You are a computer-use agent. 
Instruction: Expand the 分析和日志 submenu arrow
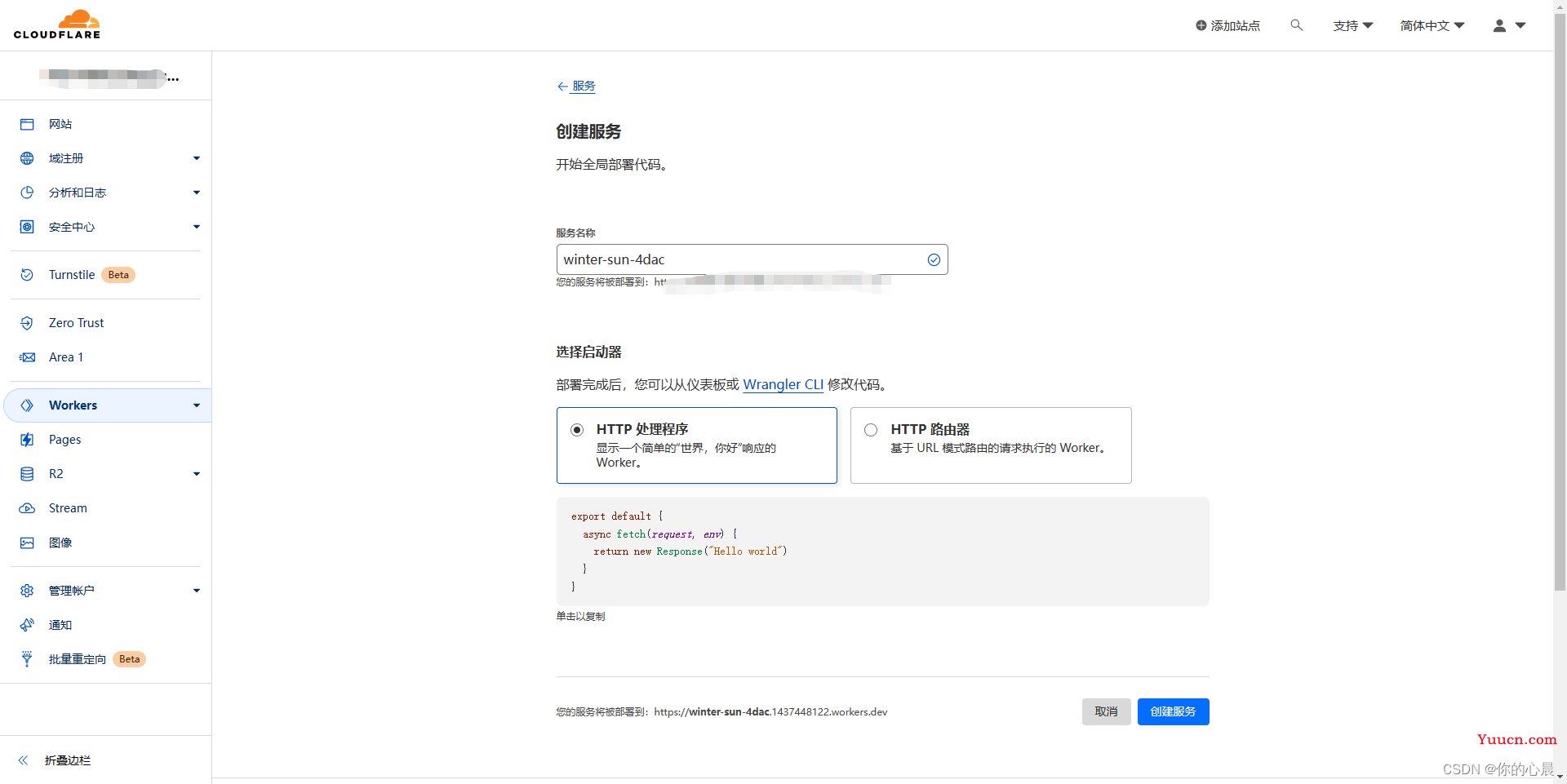click(197, 193)
